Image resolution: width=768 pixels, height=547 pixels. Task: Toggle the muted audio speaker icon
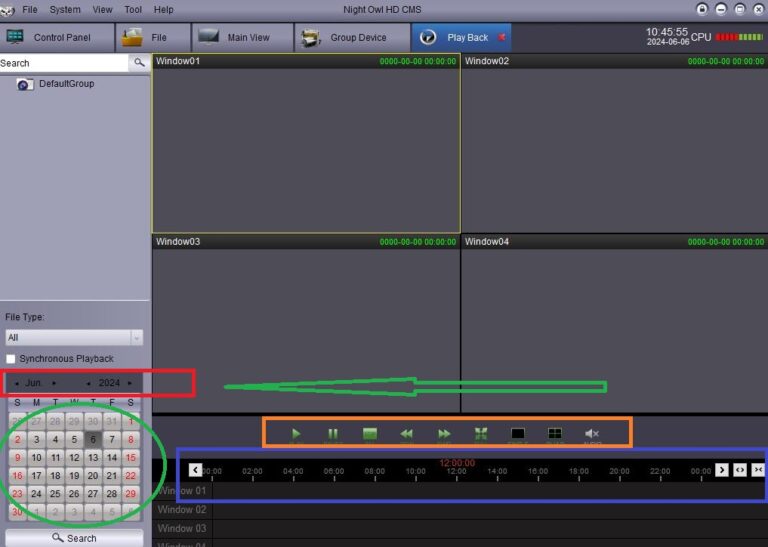coord(591,434)
